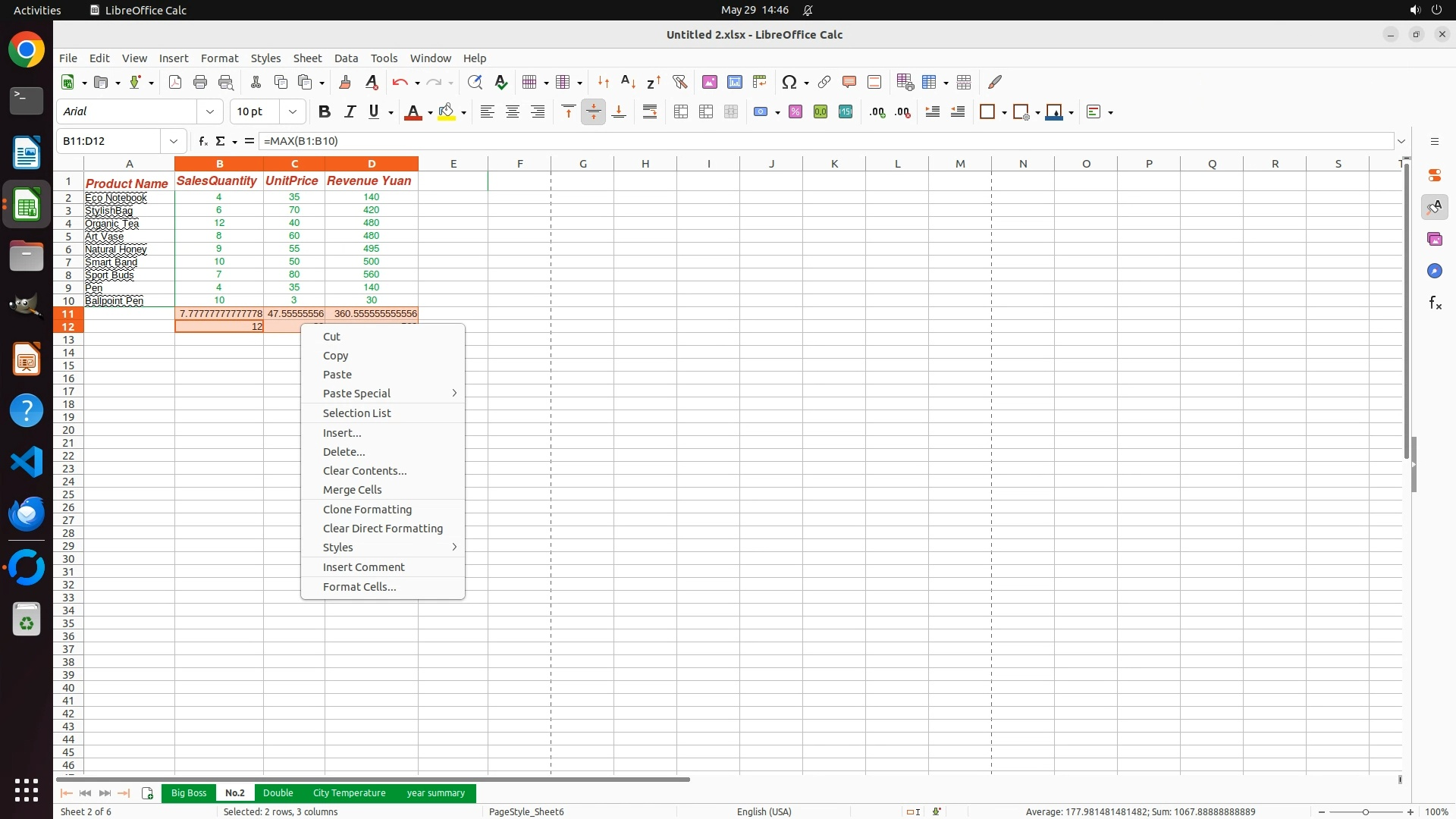
Task: Toggle Italic formatting
Action: 350,111
